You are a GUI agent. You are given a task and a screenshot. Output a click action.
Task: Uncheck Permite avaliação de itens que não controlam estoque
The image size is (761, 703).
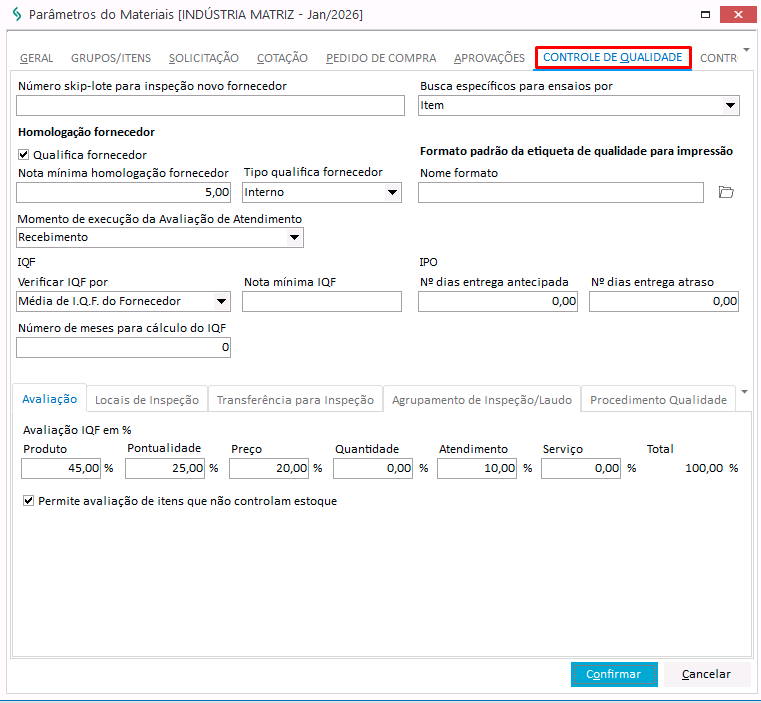coord(29,501)
